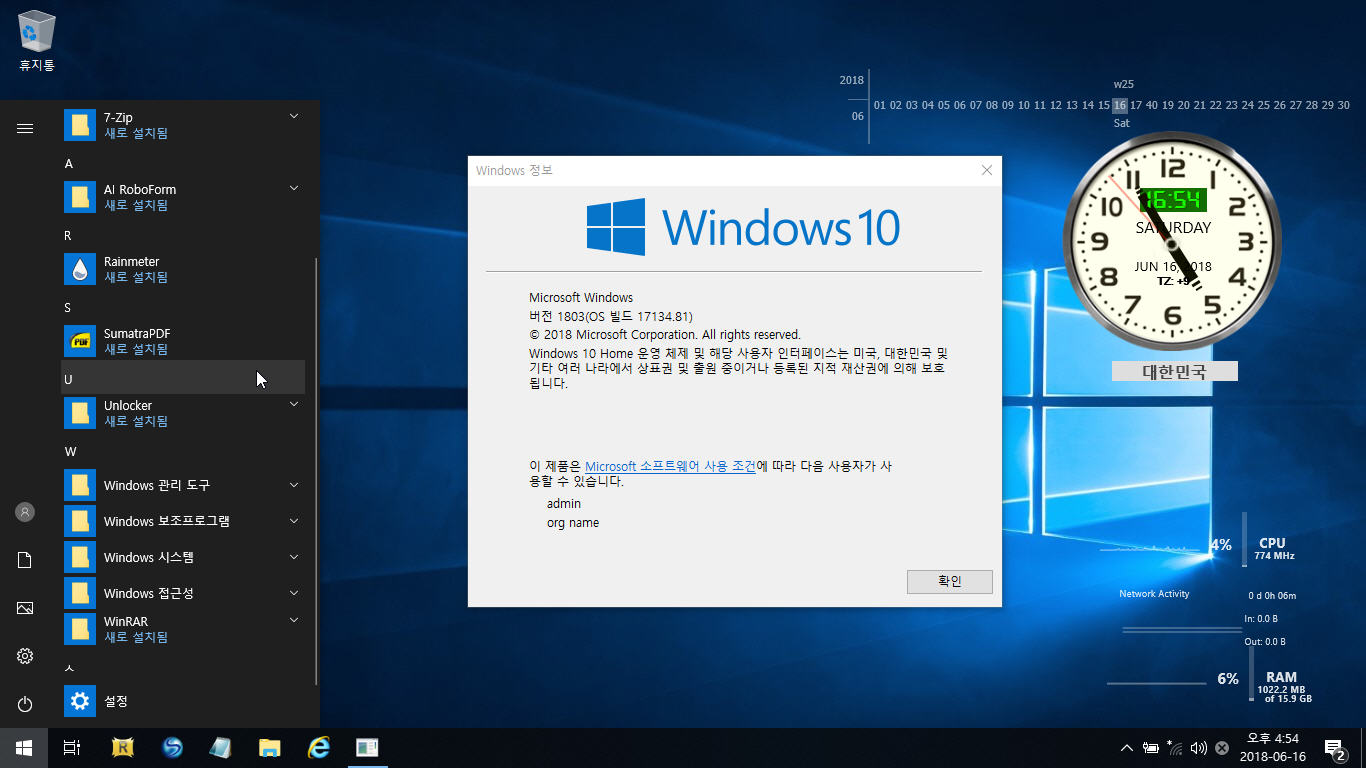Screen dimensions: 1366x768
Task: Open Pictures icon in Start sidebar
Action: (25, 608)
